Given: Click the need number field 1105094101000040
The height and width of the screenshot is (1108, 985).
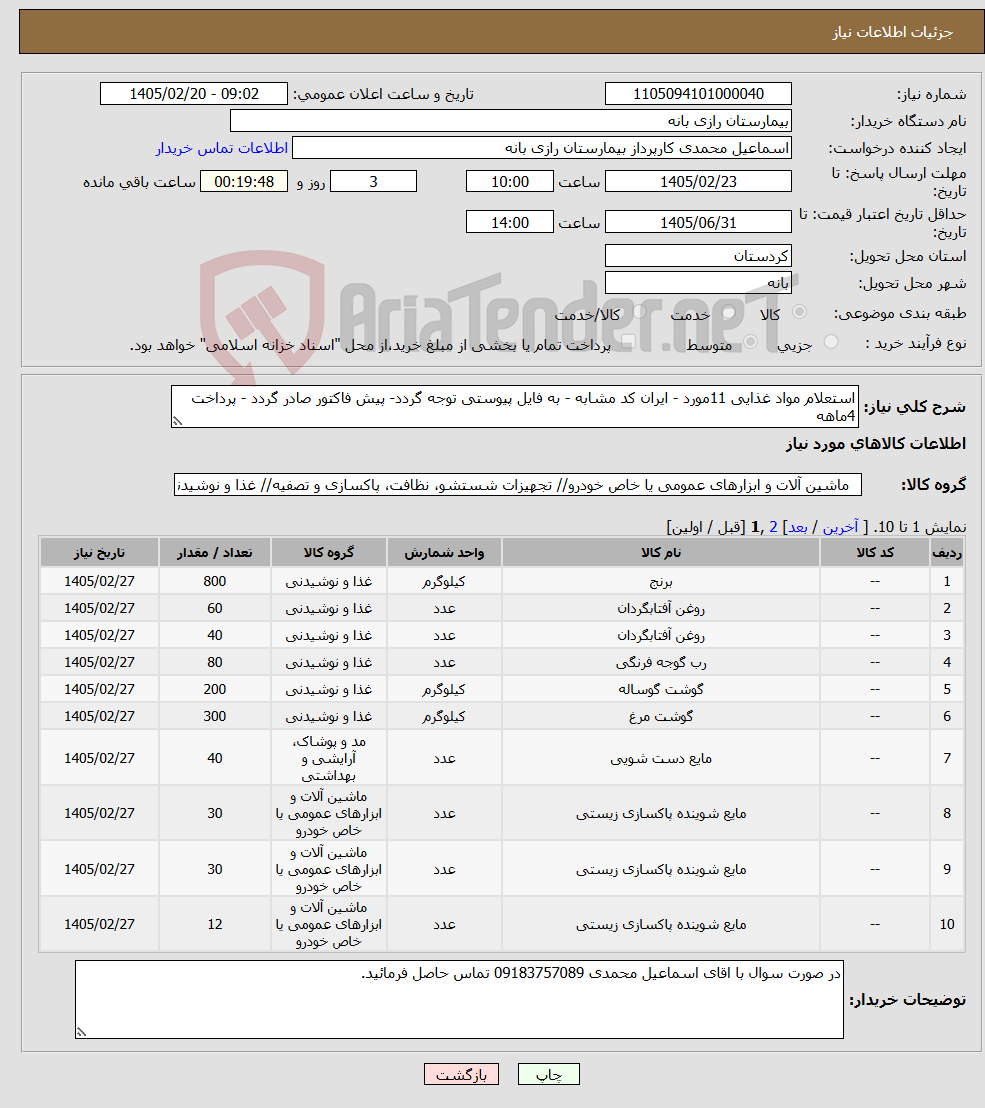Looking at the screenshot, I should coord(698,94).
